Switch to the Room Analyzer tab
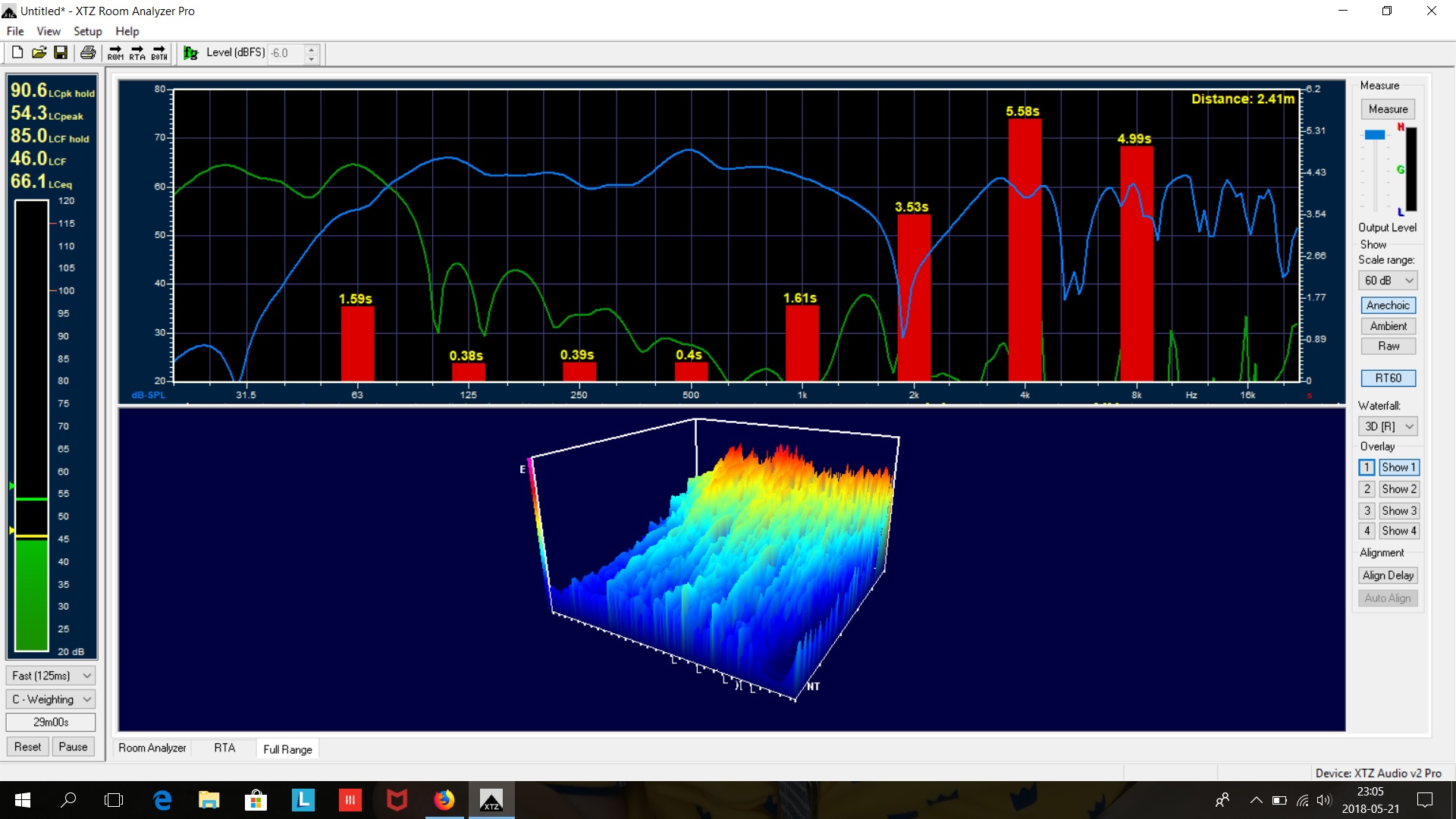1456x819 pixels. pos(152,748)
